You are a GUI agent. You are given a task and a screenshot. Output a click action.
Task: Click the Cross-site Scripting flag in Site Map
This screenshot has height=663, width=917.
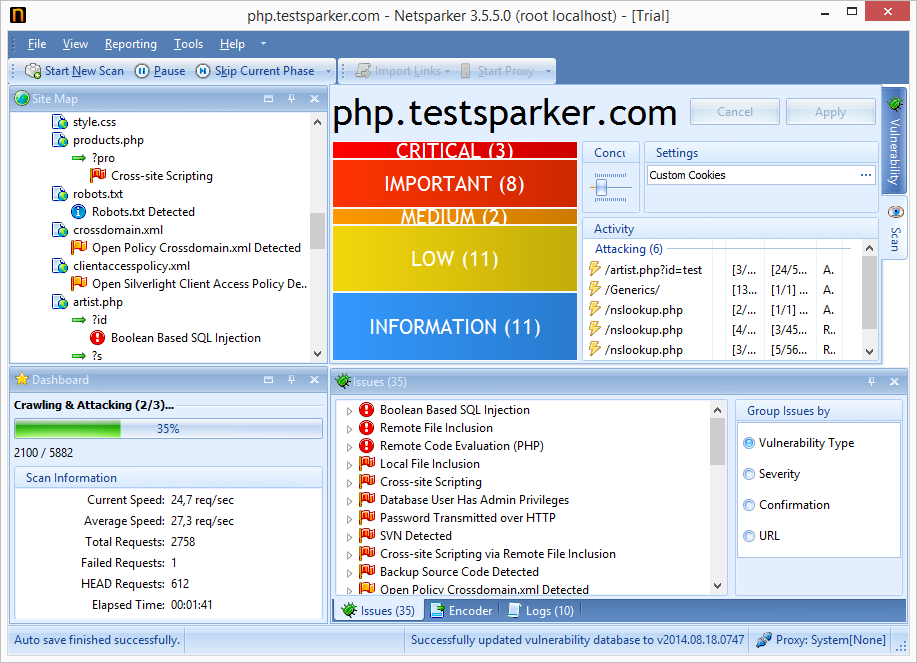(98, 175)
